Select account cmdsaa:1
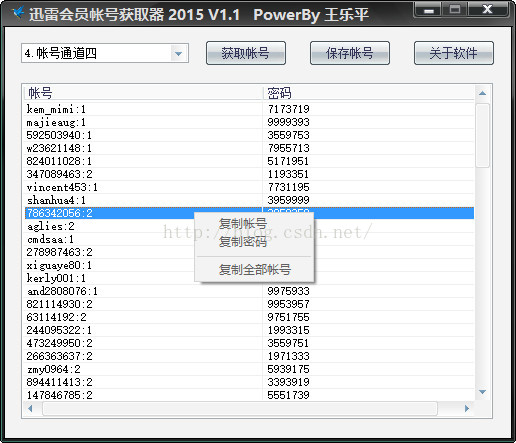Image resolution: width=516 pixels, height=443 pixels. coord(50,239)
